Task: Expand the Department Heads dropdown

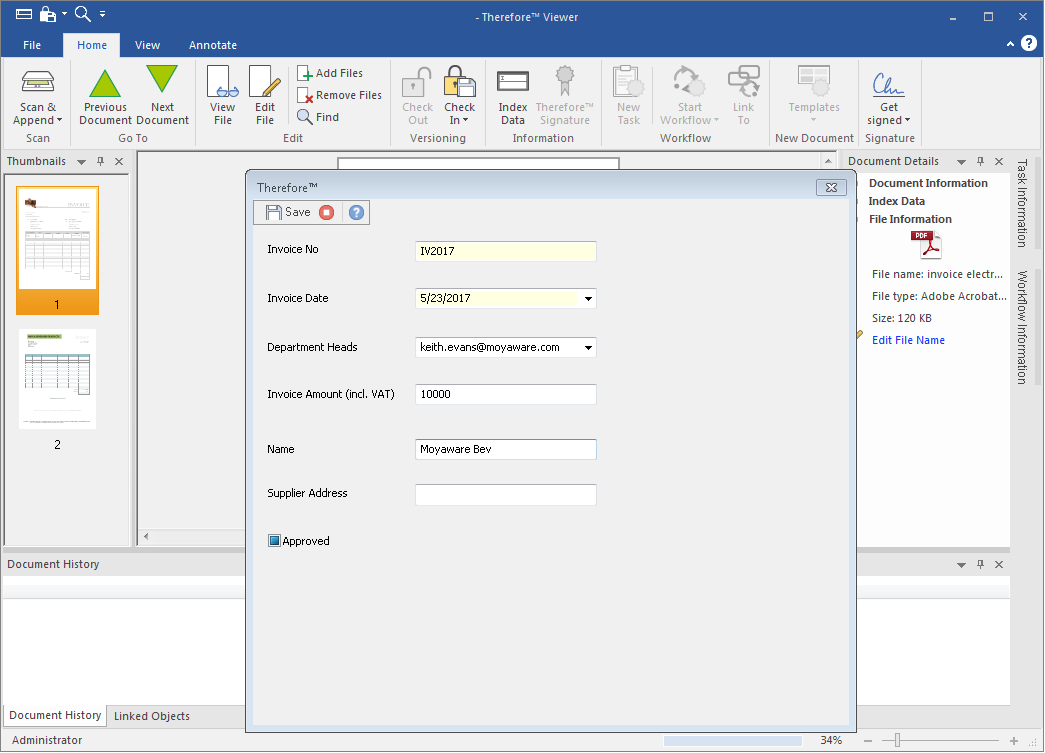Action: pos(588,348)
